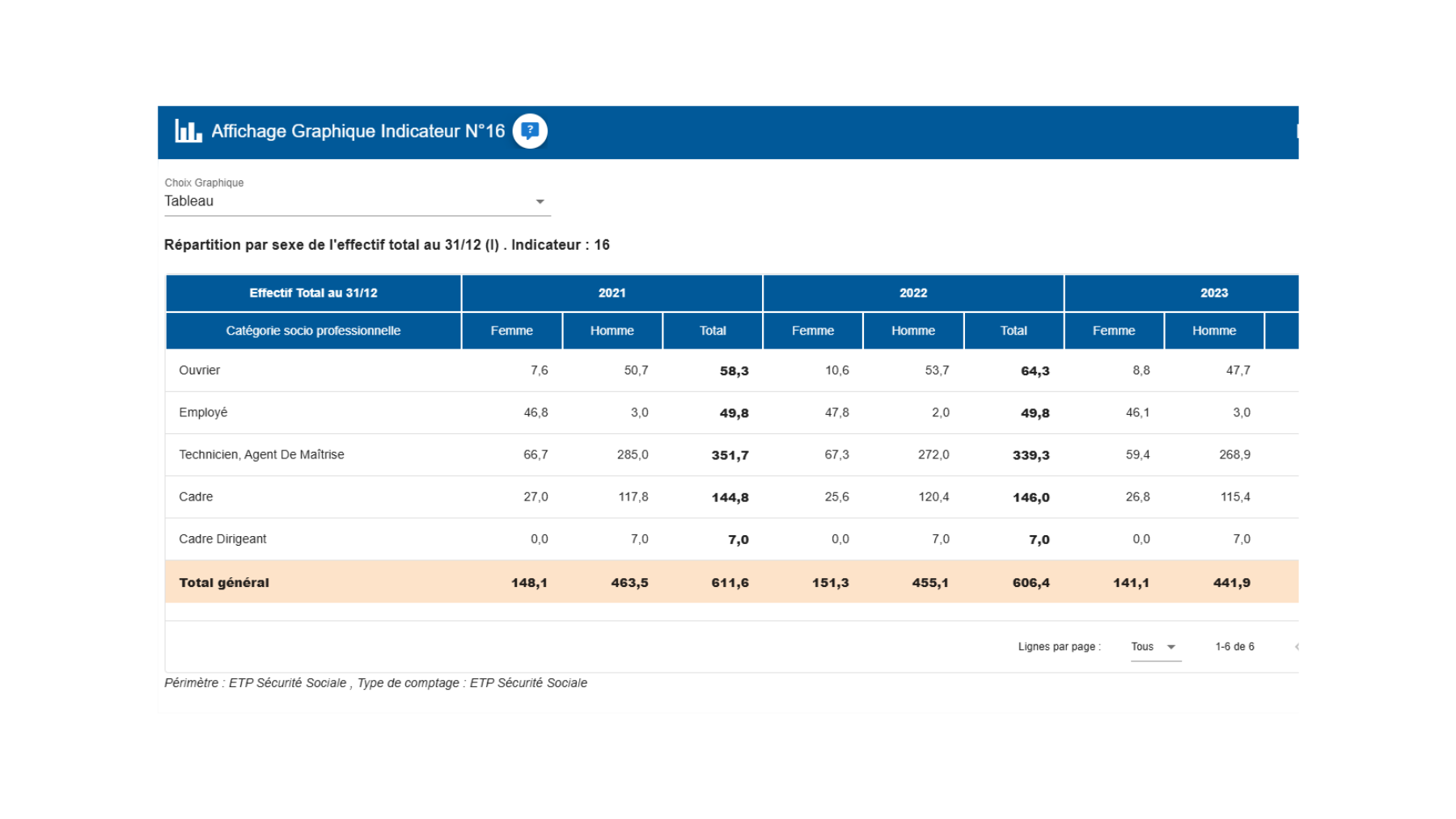Click the bar chart icon in header
The width and height of the screenshot is (1456, 819).
coord(188,131)
